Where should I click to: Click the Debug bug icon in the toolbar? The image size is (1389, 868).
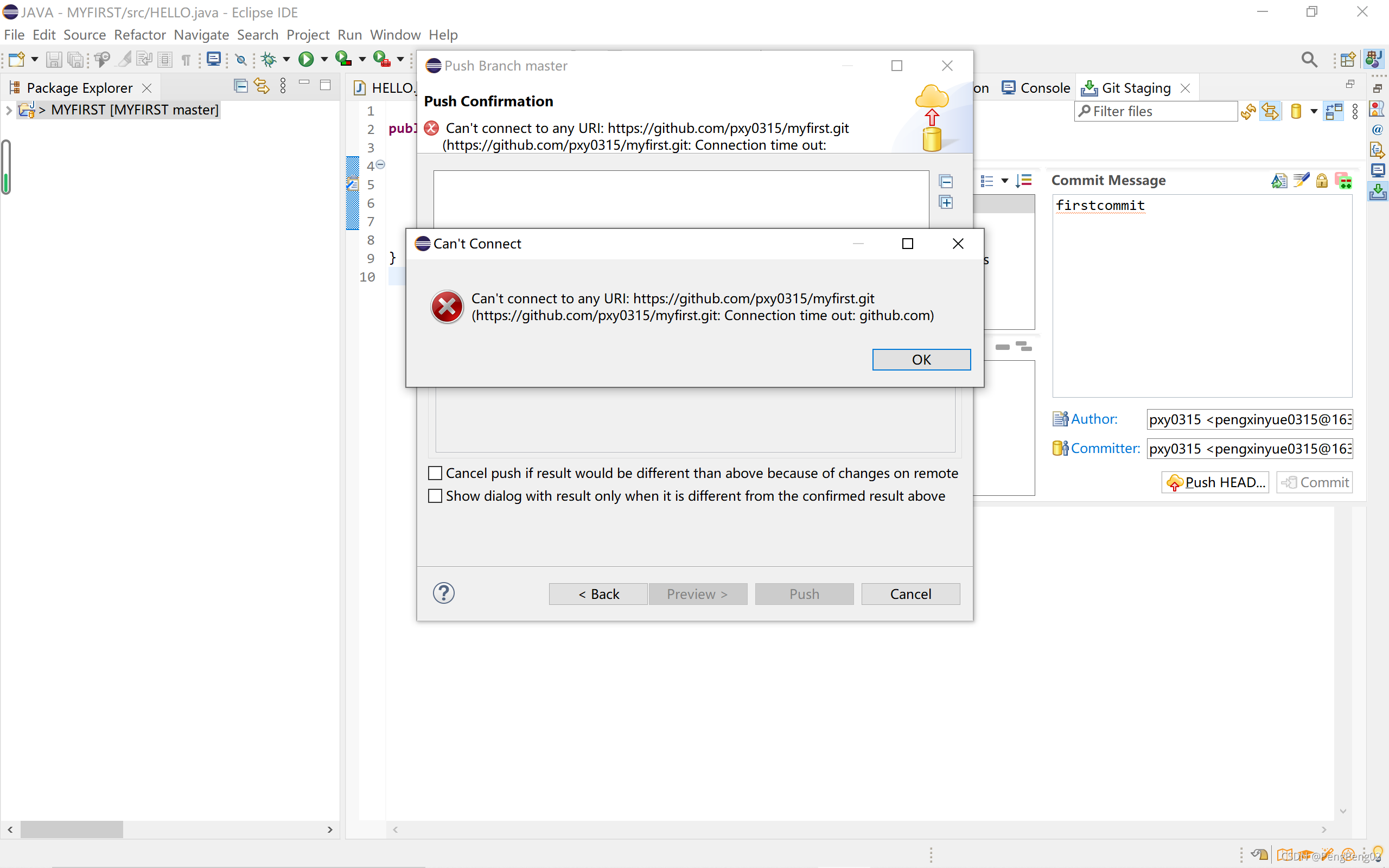pos(269,59)
